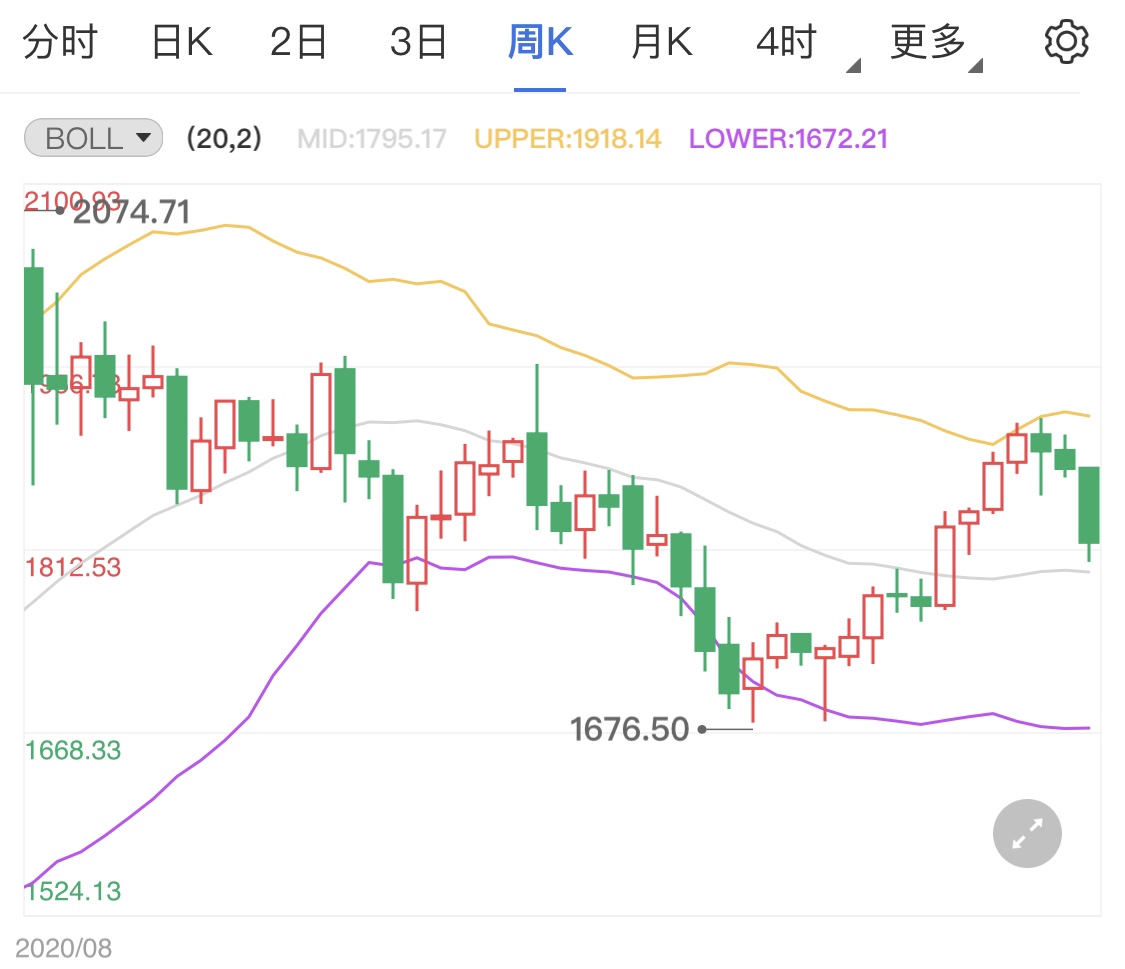
Task: Click the 1524.13 axis label
Action: pos(73,891)
